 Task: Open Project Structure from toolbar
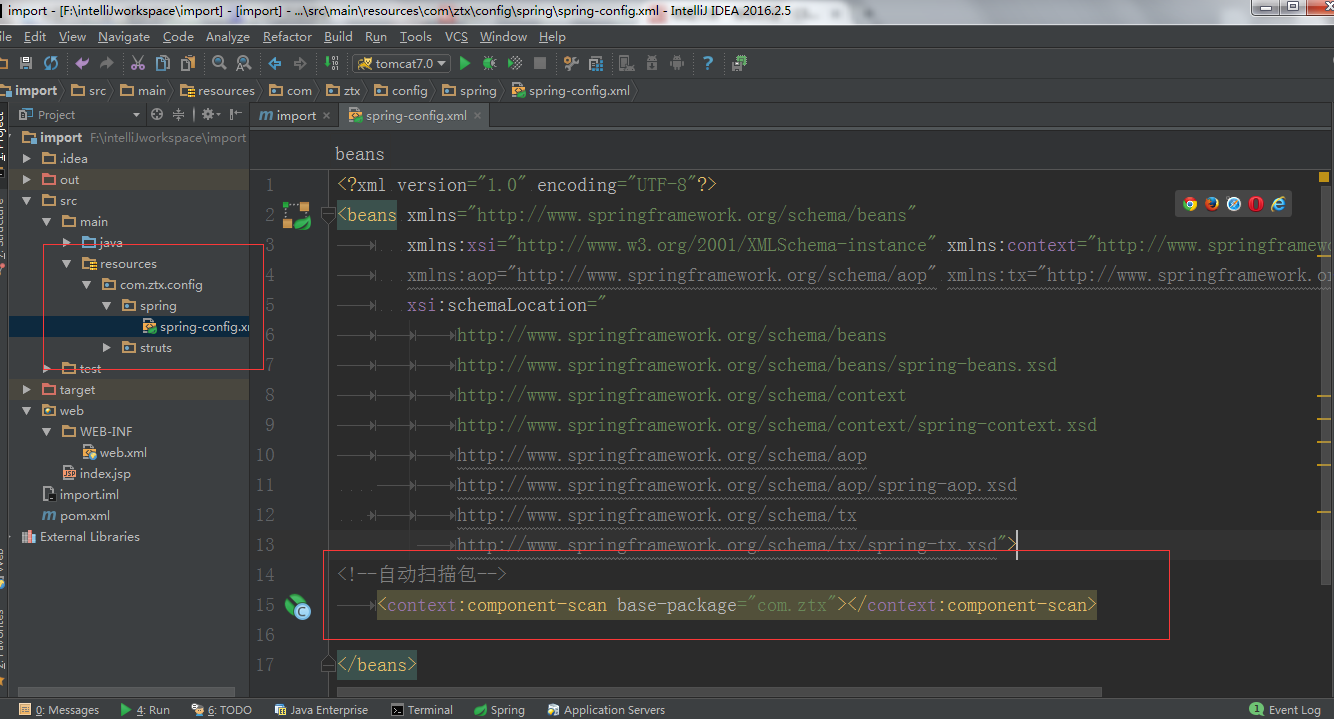click(596, 63)
